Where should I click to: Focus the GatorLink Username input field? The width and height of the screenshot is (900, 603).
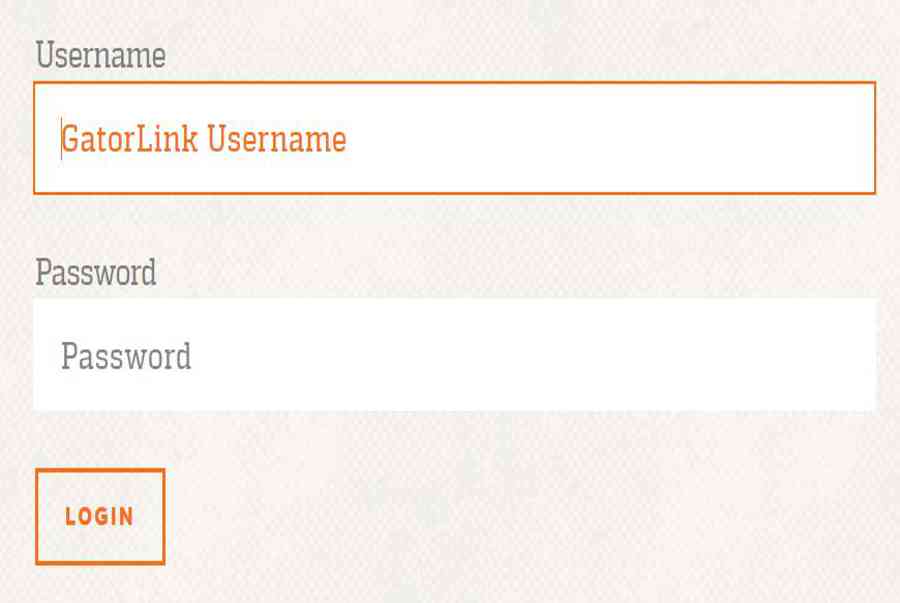[455, 138]
